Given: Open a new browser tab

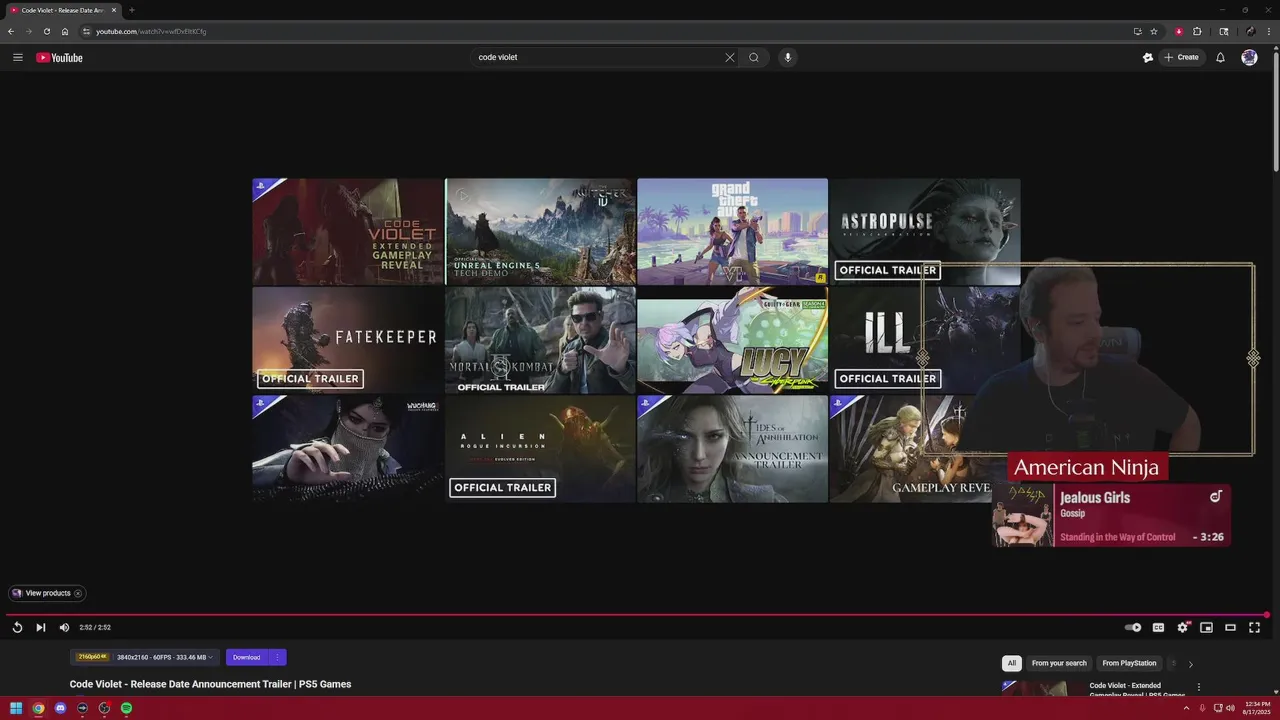Looking at the screenshot, I should (131, 10).
